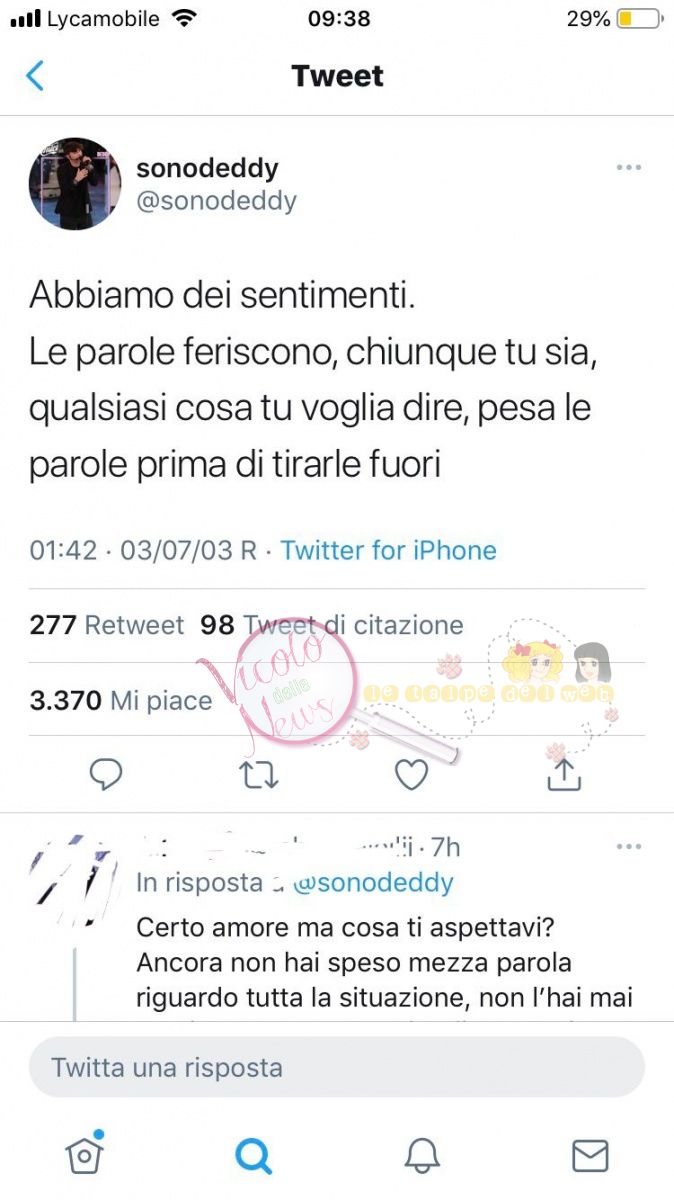Open the sonodeddy display name

[x=207, y=168]
